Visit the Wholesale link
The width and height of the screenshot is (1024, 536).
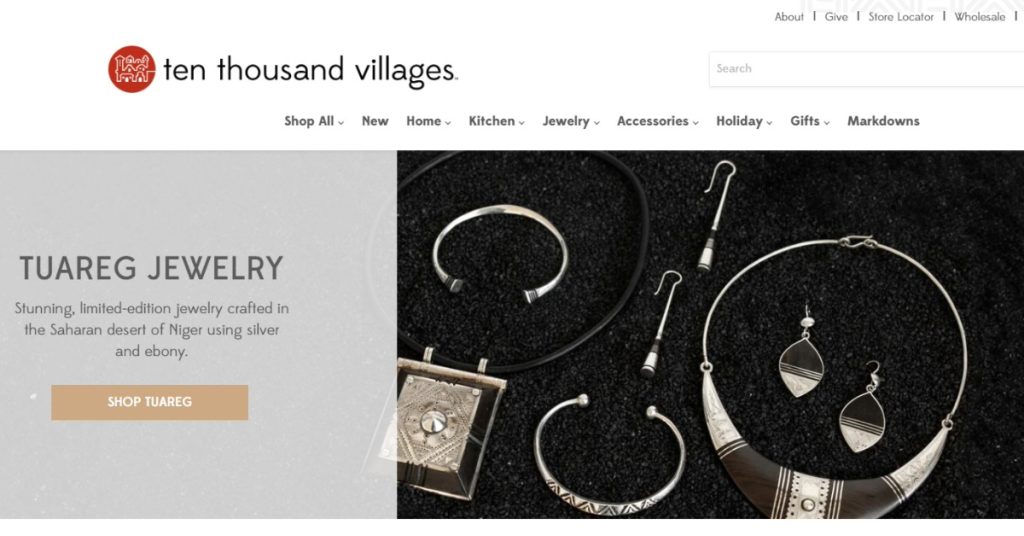coord(980,17)
